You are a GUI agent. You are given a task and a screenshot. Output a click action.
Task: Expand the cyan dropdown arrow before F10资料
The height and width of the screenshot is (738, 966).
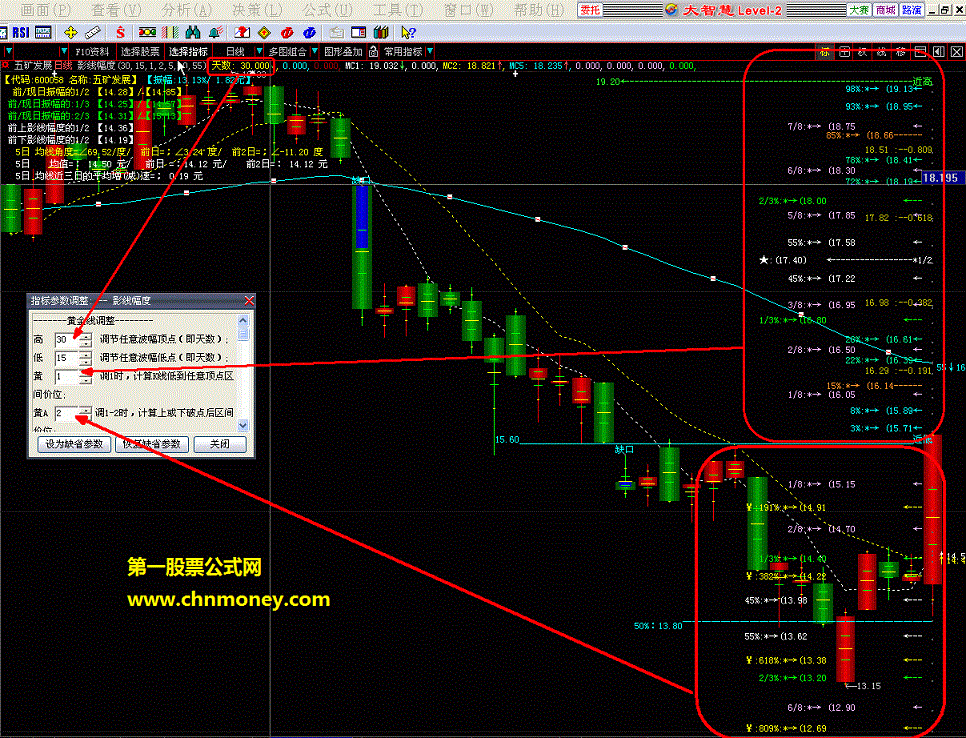pyautogui.click(x=63, y=52)
